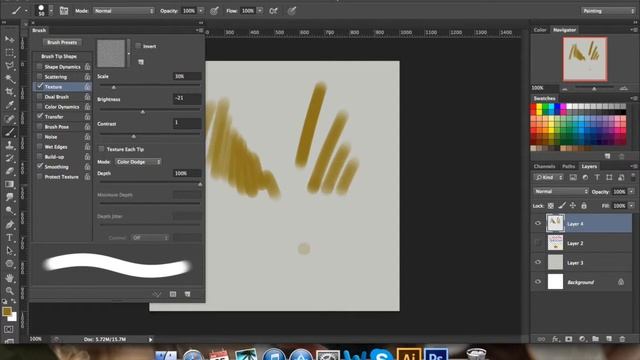Show Layer 2 visibility

pos(538,243)
